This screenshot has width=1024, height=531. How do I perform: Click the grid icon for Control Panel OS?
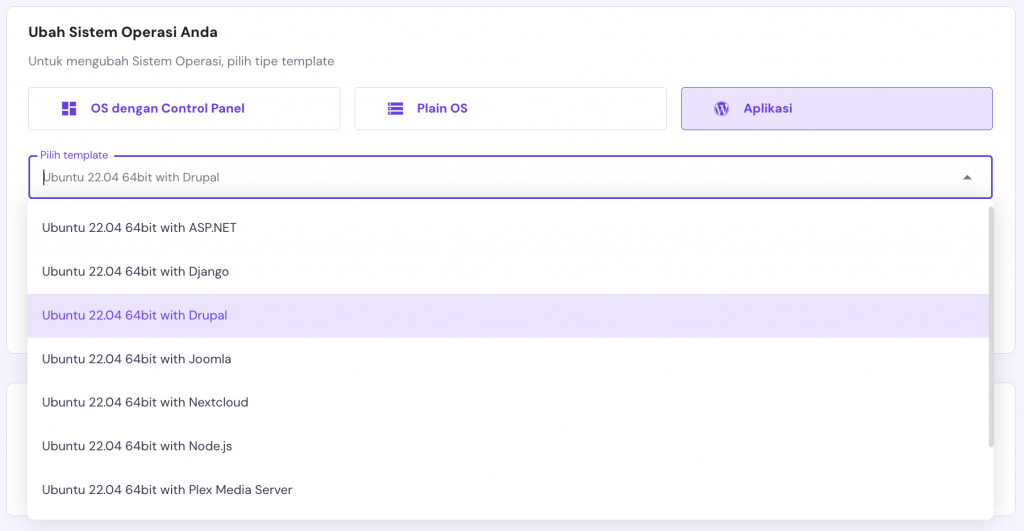[69, 108]
